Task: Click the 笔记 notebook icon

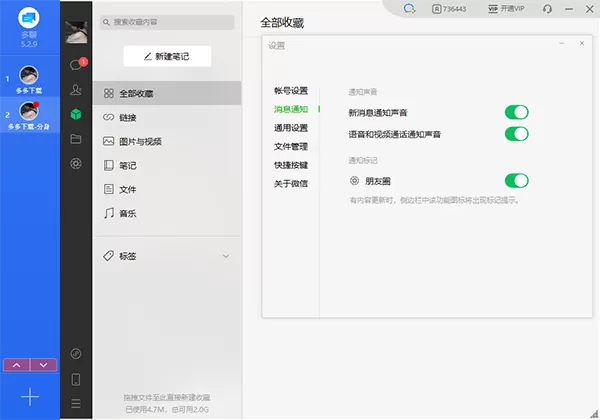Action: (x=109, y=165)
